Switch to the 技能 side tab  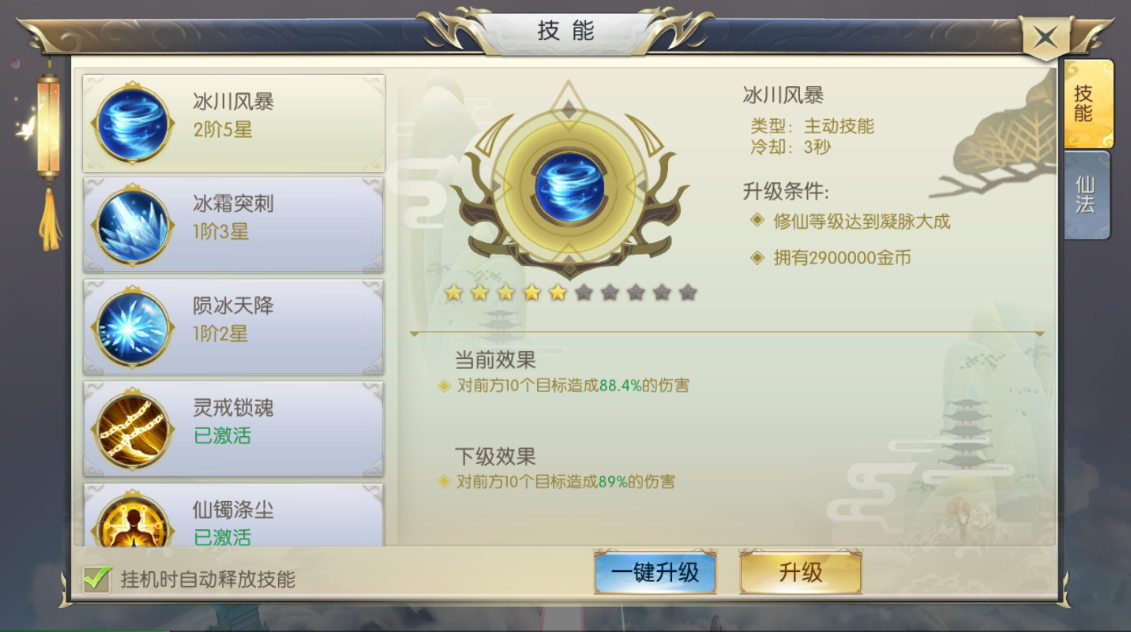pos(1088,104)
